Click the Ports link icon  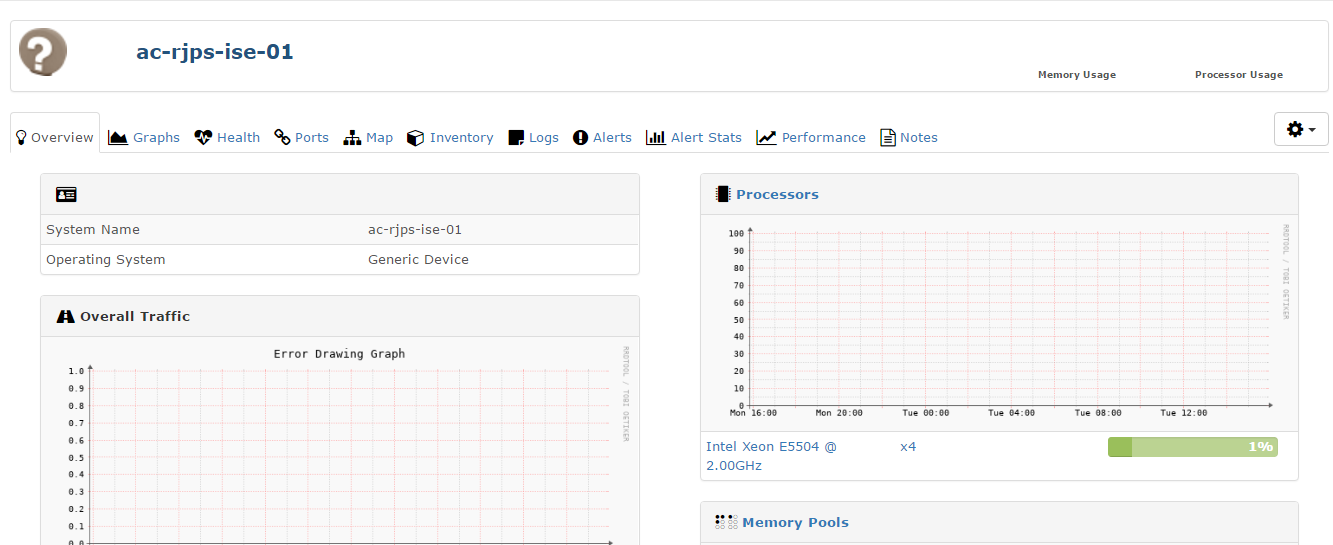tap(282, 137)
